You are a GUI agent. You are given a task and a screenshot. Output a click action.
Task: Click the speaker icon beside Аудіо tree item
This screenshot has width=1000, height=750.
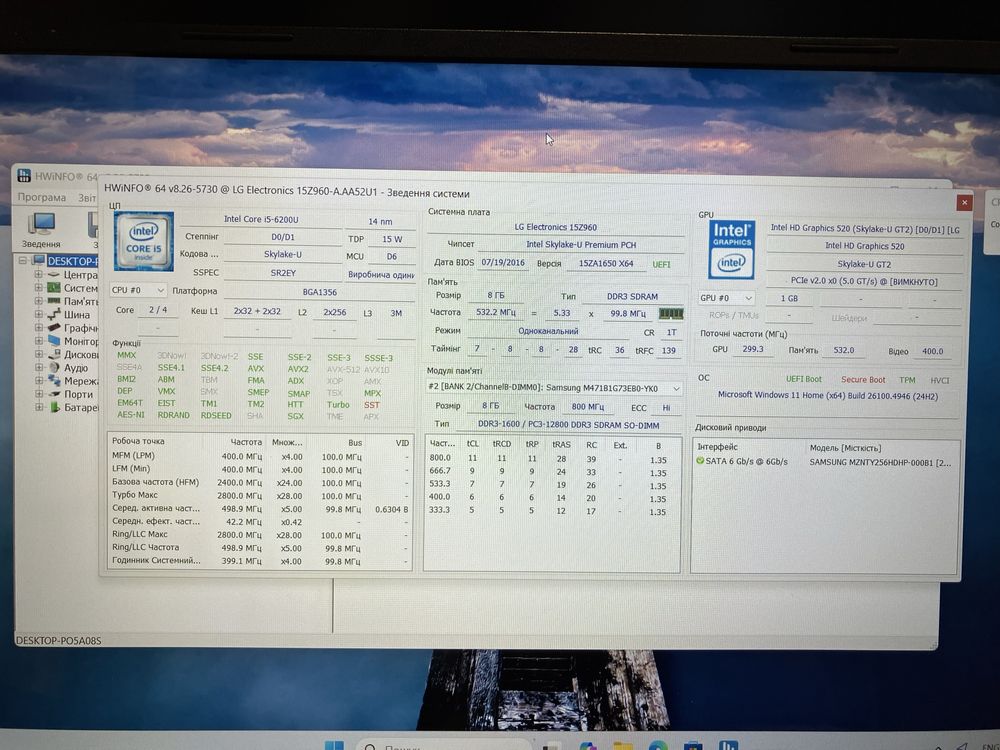tap(54, 367)
